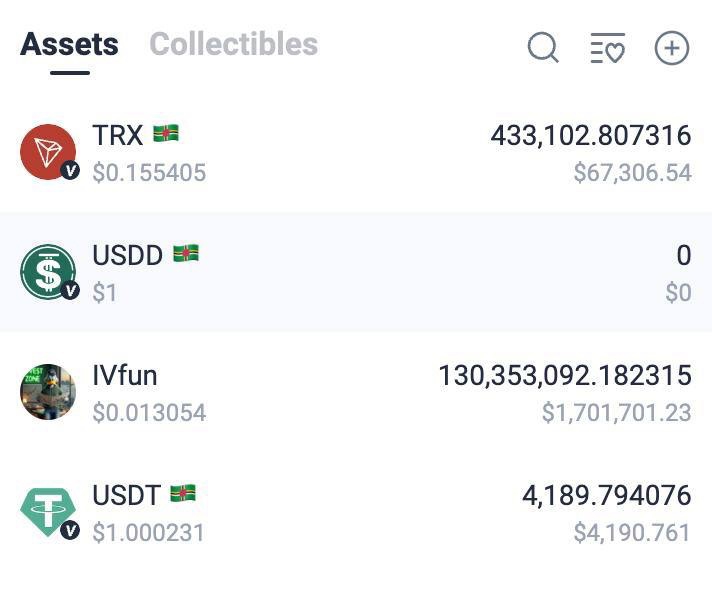Switch to the Collectibles tab

click(x=233, y=44)
